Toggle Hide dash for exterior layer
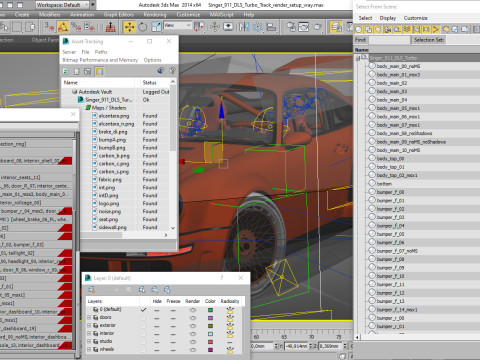 point(157,326)
